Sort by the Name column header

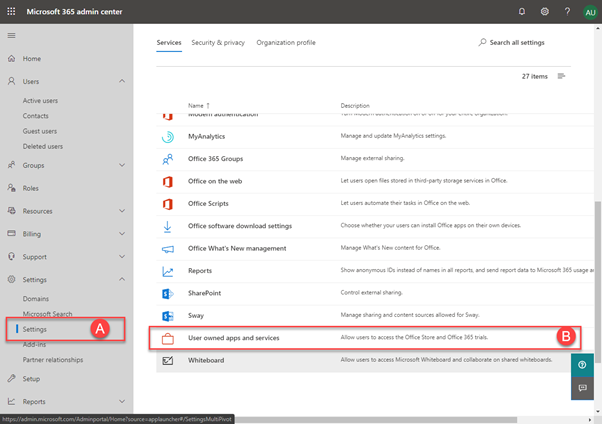pos(198,106)
